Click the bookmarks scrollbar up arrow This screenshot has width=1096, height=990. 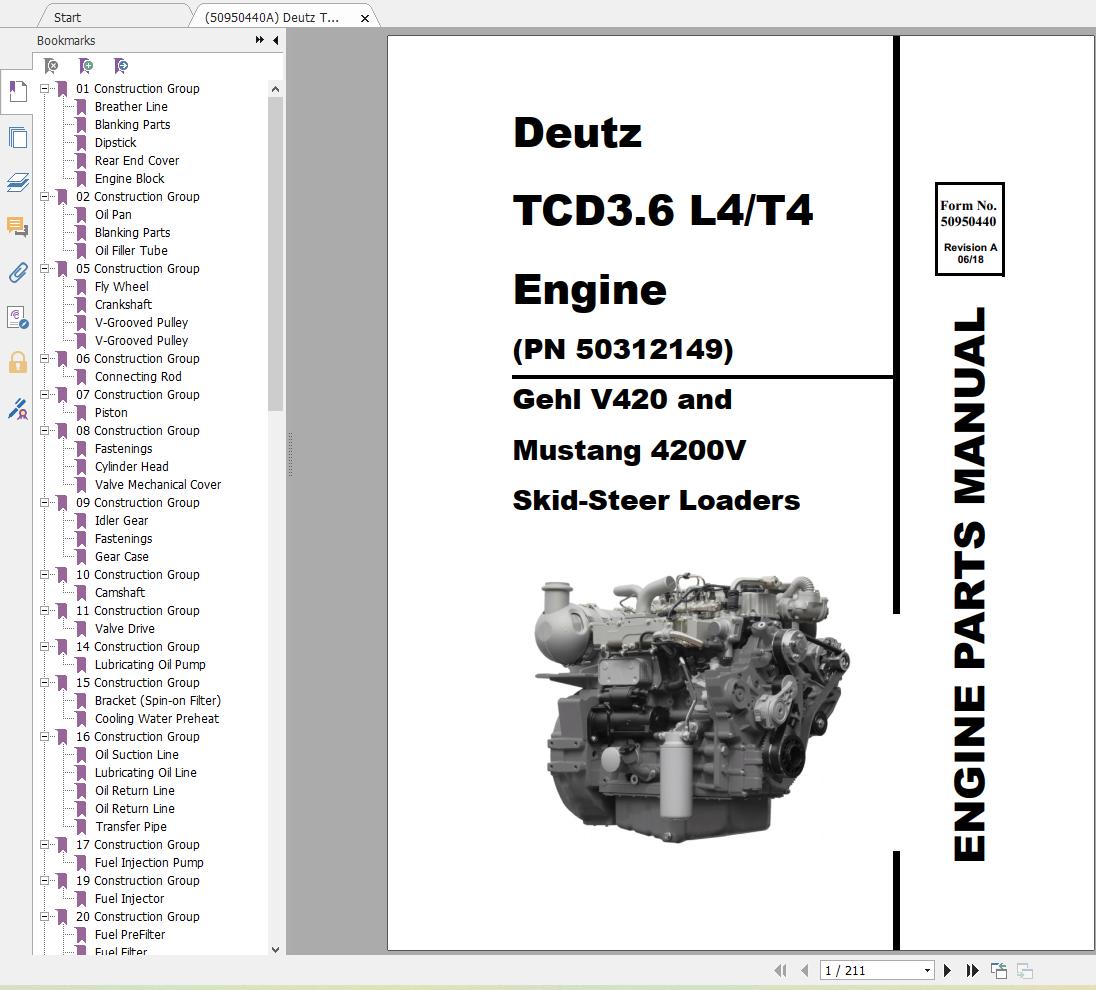(x=275, y=89)
